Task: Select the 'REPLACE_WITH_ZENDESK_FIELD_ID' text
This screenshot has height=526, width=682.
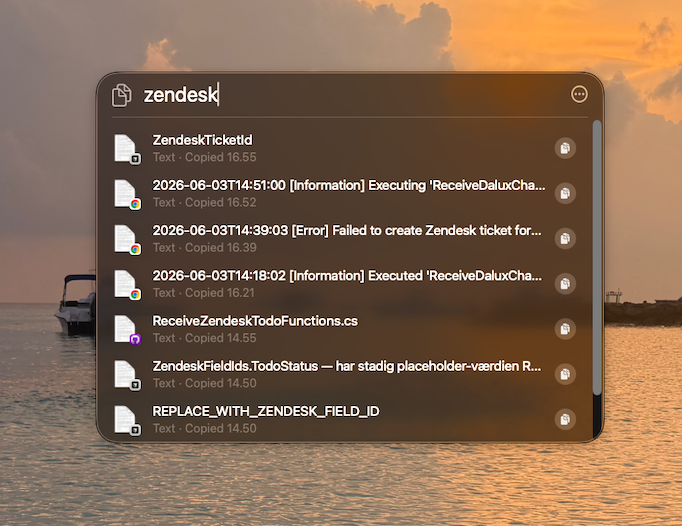Action: (x=266, y=412)
